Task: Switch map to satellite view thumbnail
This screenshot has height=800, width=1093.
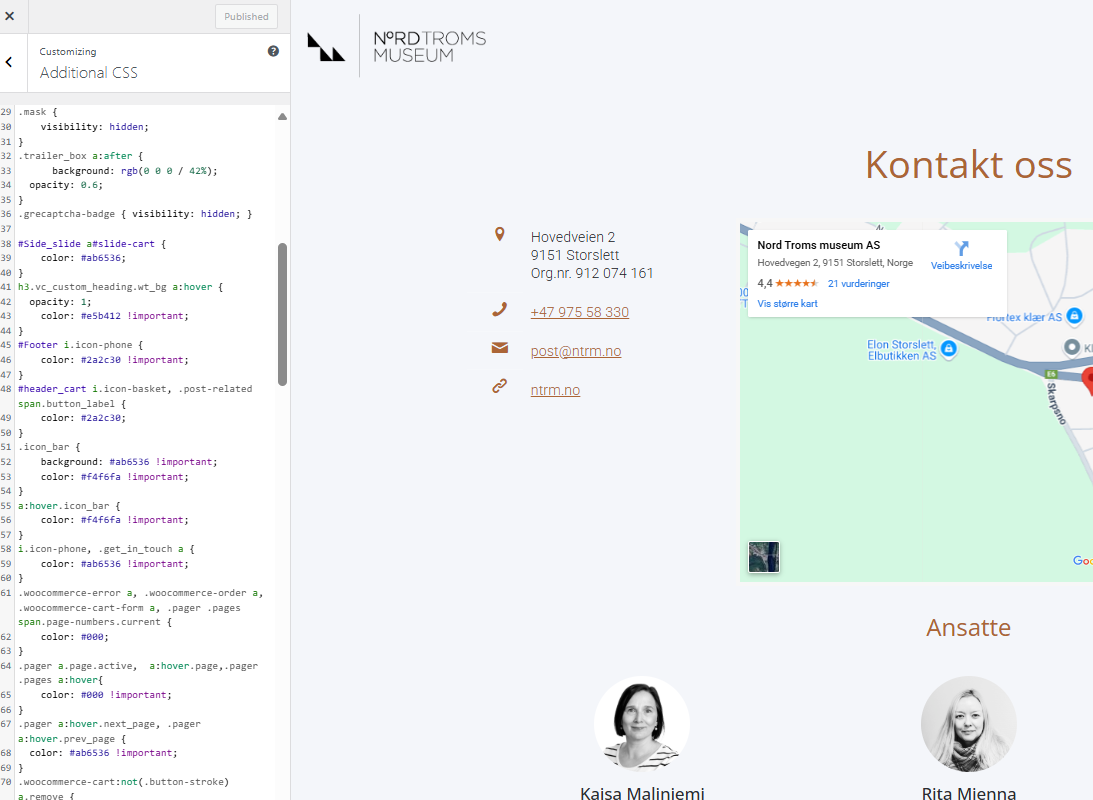Action: point(764,557)
